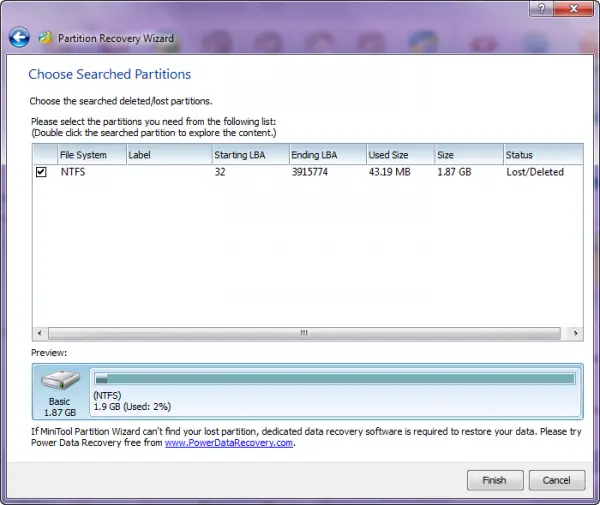Sort by Size column header
This screenshot has height=505, width=600.
[469, 155]
